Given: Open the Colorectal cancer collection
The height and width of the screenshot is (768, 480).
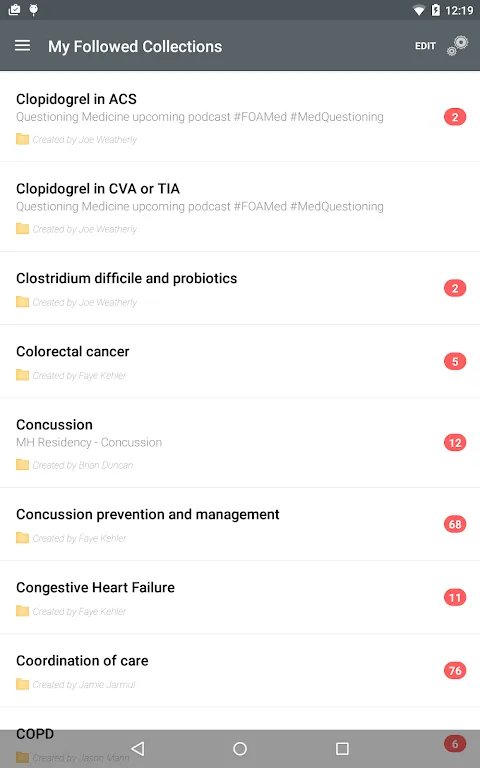Looking at the screenshot, I should pos(240,361).
